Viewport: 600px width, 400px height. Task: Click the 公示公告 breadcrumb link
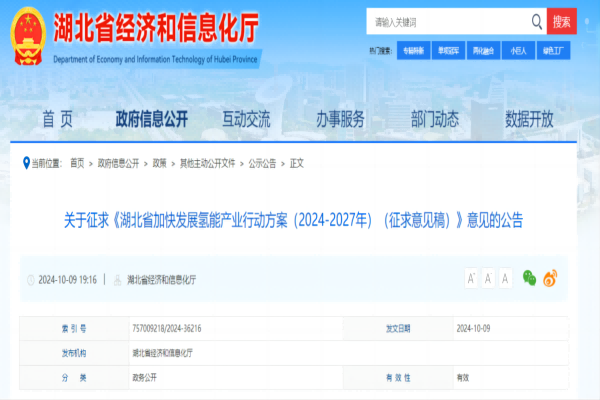point(261,163)
